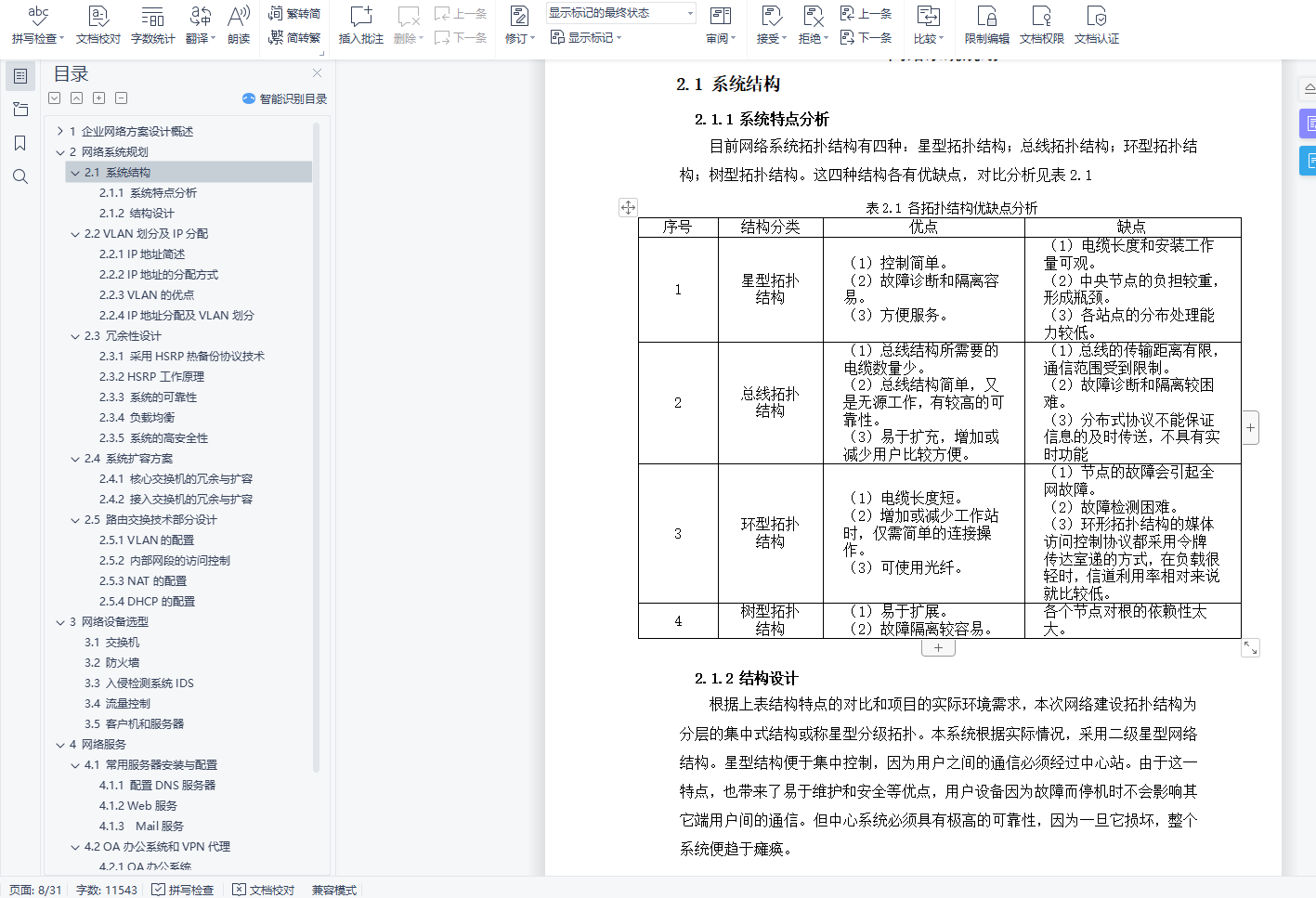Jump to 2.3.2 HSRP 工作原理 in outline
The image size is (1316, 898).
pyautogui.click(x=151, y=377)
